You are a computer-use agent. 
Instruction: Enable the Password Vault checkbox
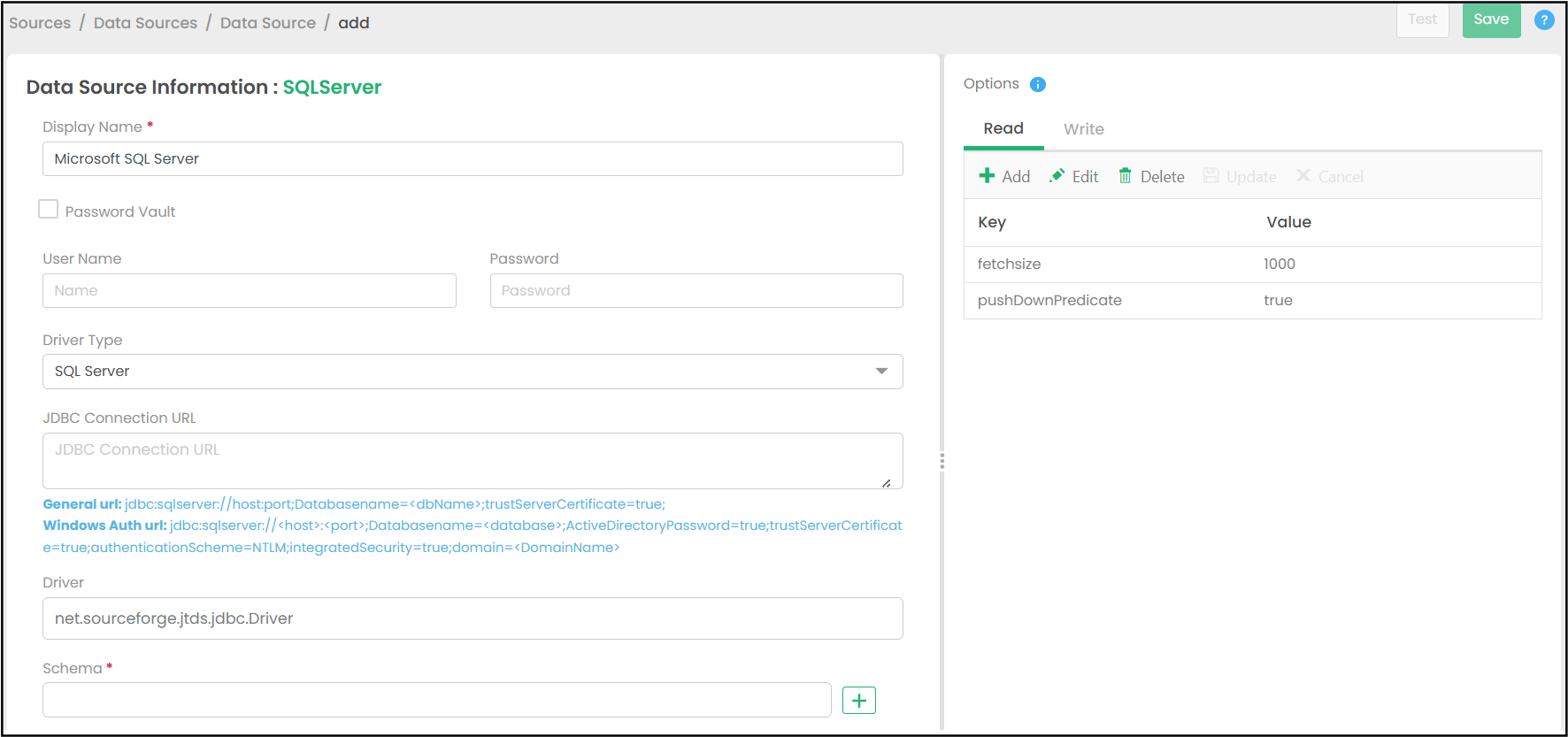click(49, 210)
